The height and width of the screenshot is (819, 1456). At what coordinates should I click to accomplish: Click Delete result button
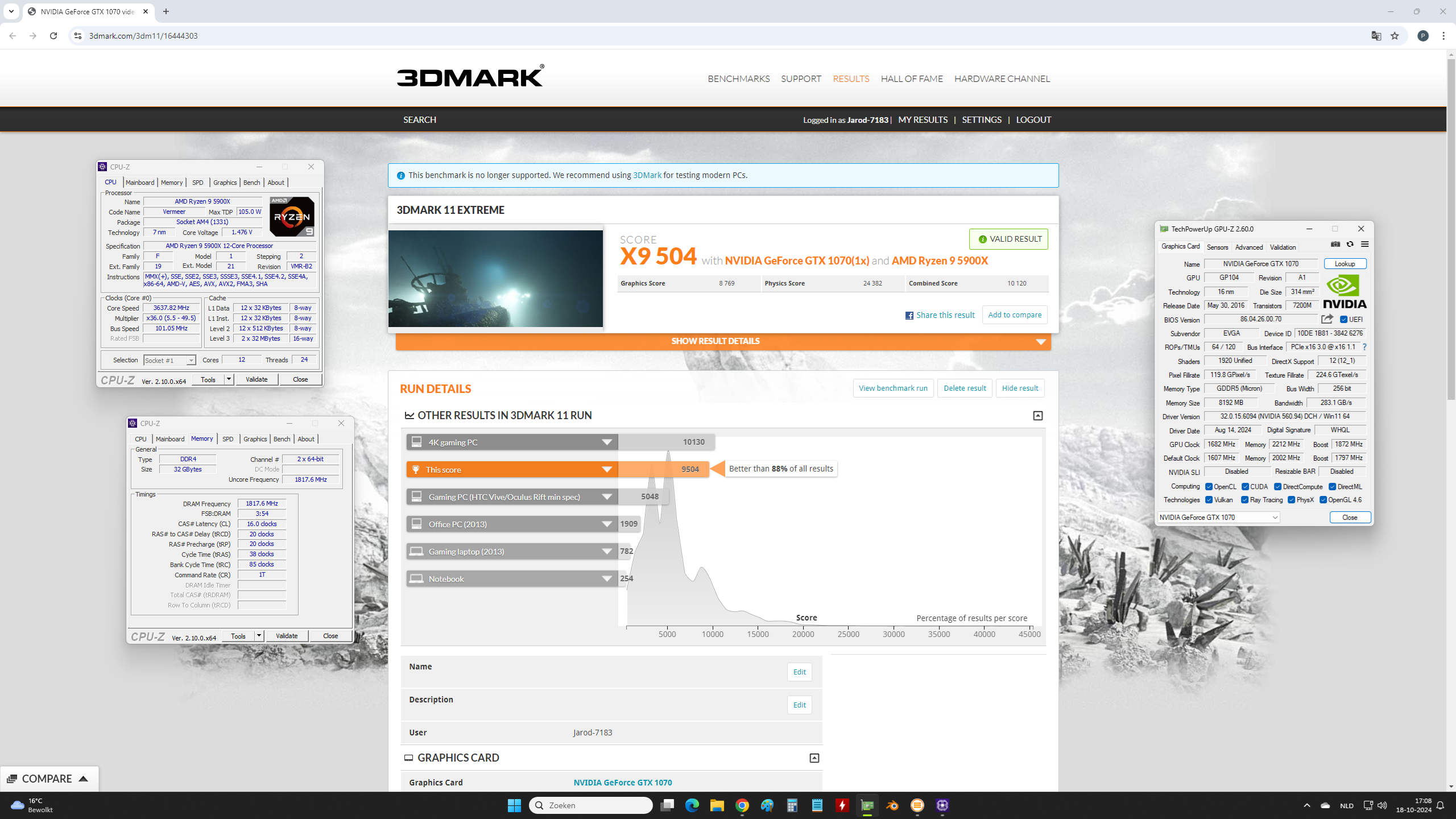coord(965,388)
